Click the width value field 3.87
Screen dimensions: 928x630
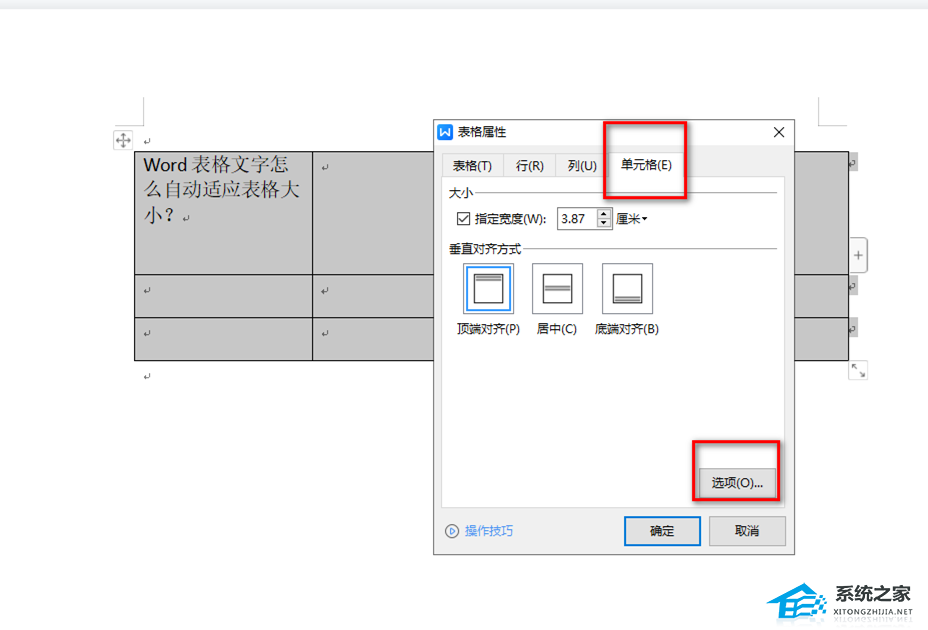pos(577,219)
